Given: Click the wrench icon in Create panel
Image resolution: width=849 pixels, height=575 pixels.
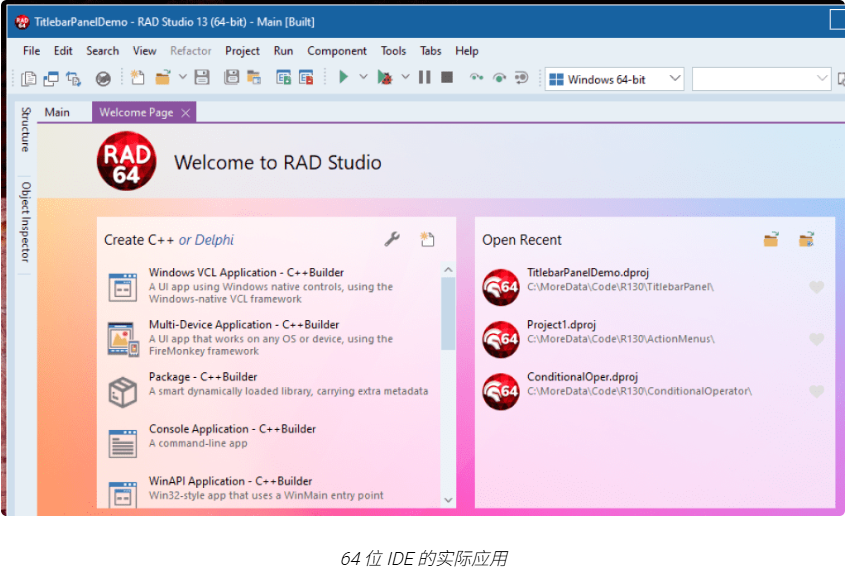Looking at the screenshot, I should [393, 239].
